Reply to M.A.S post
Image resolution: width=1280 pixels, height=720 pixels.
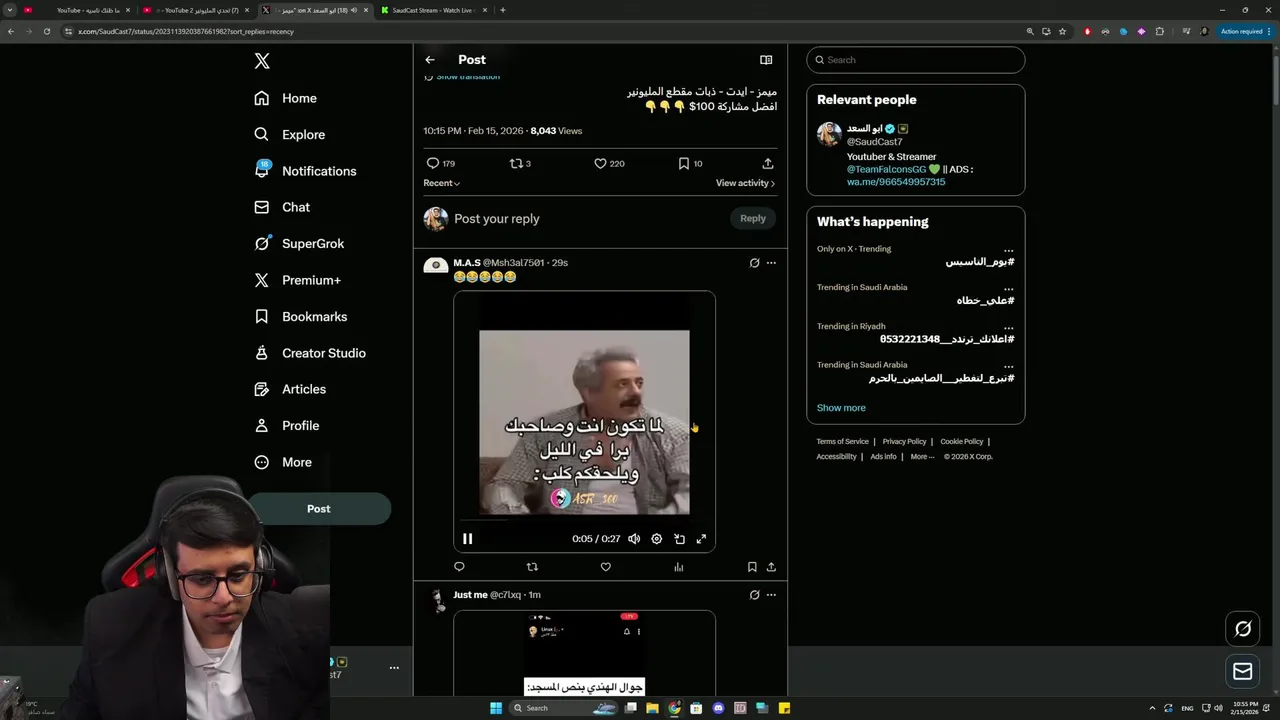coord(459,567)
